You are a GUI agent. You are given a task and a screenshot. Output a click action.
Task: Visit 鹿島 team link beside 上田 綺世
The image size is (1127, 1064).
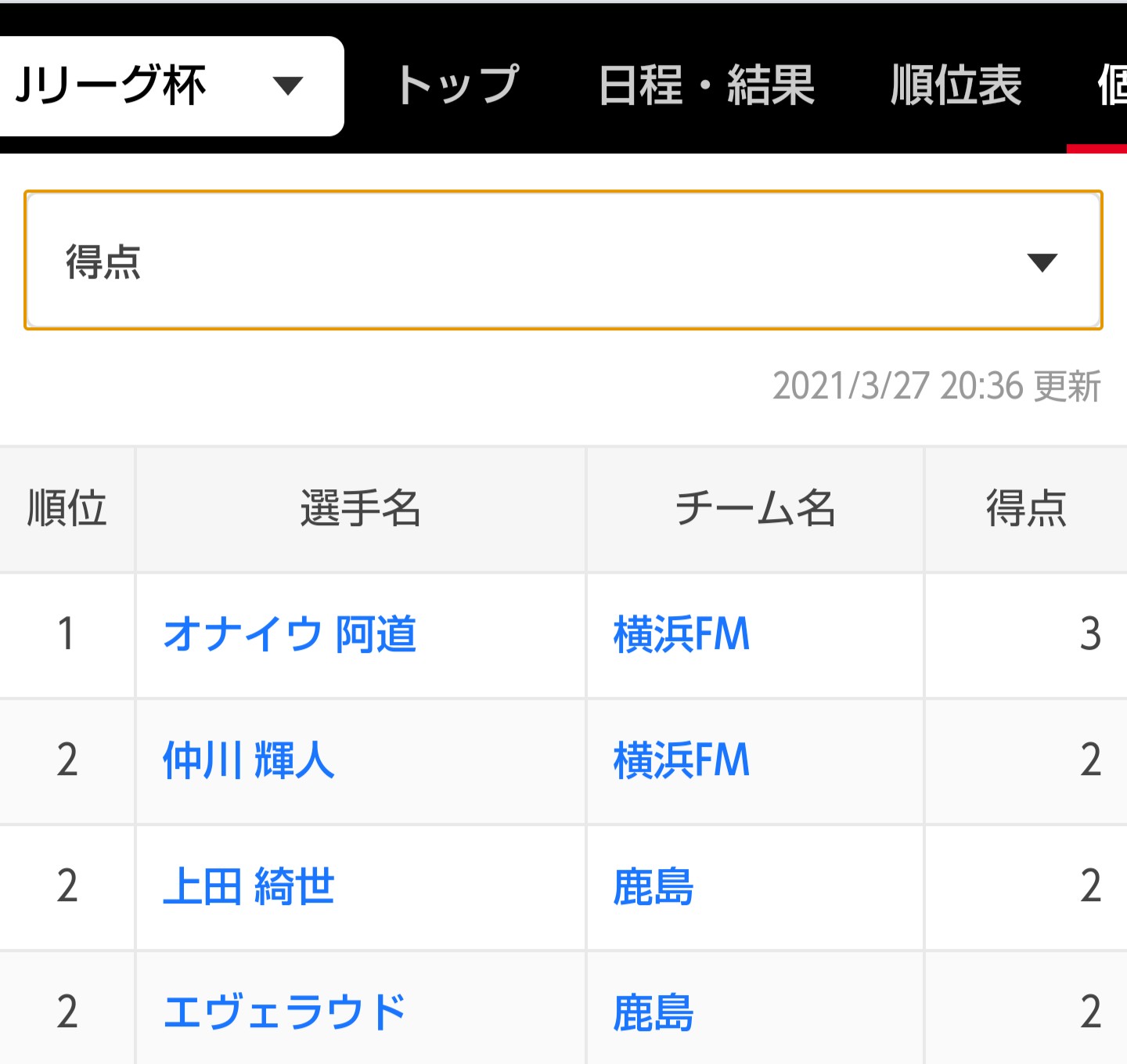point(653,886)
